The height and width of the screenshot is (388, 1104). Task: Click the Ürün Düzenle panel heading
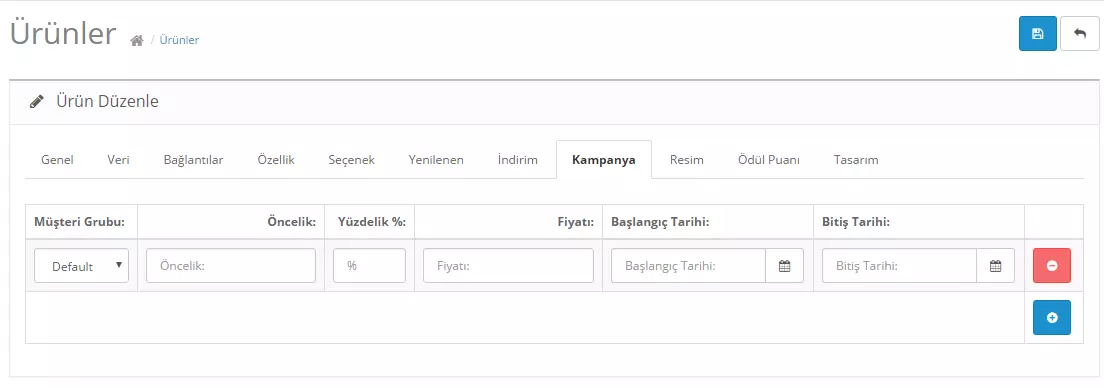coord(107,101)
